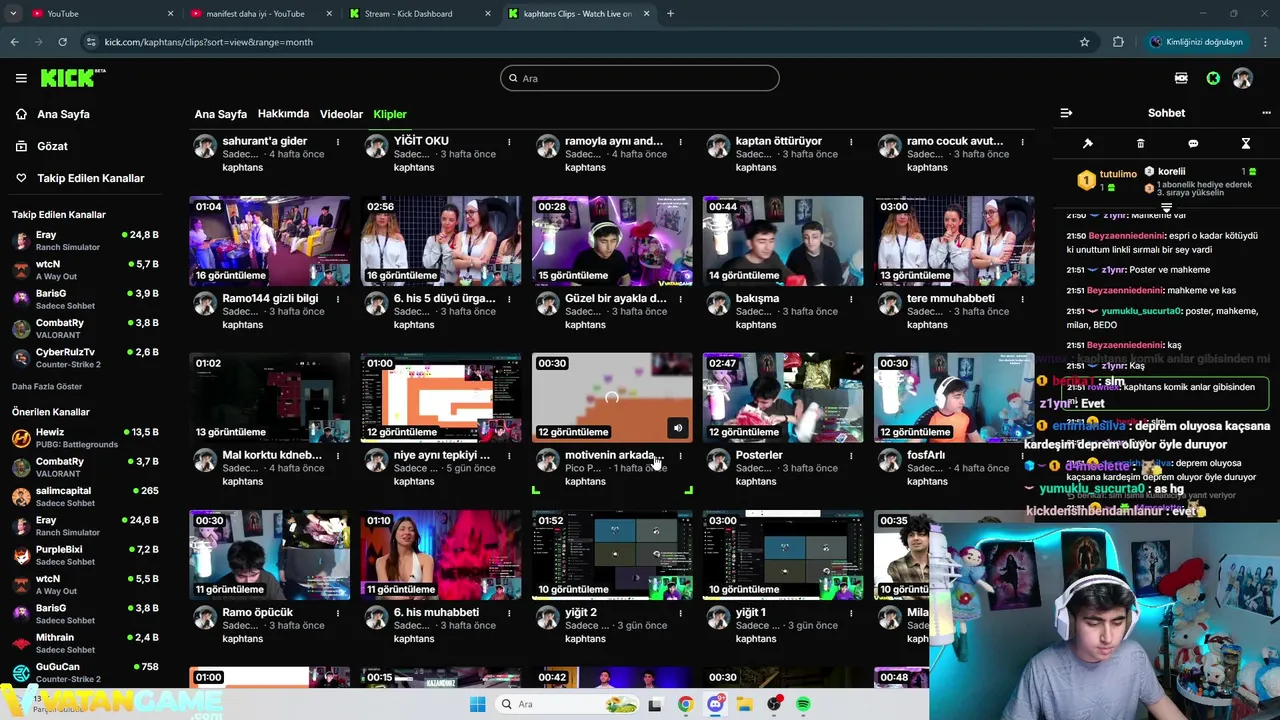Open OBS from the taskbar
The height and width of the screenshot is (720, 1280).
tap(774, 704)
